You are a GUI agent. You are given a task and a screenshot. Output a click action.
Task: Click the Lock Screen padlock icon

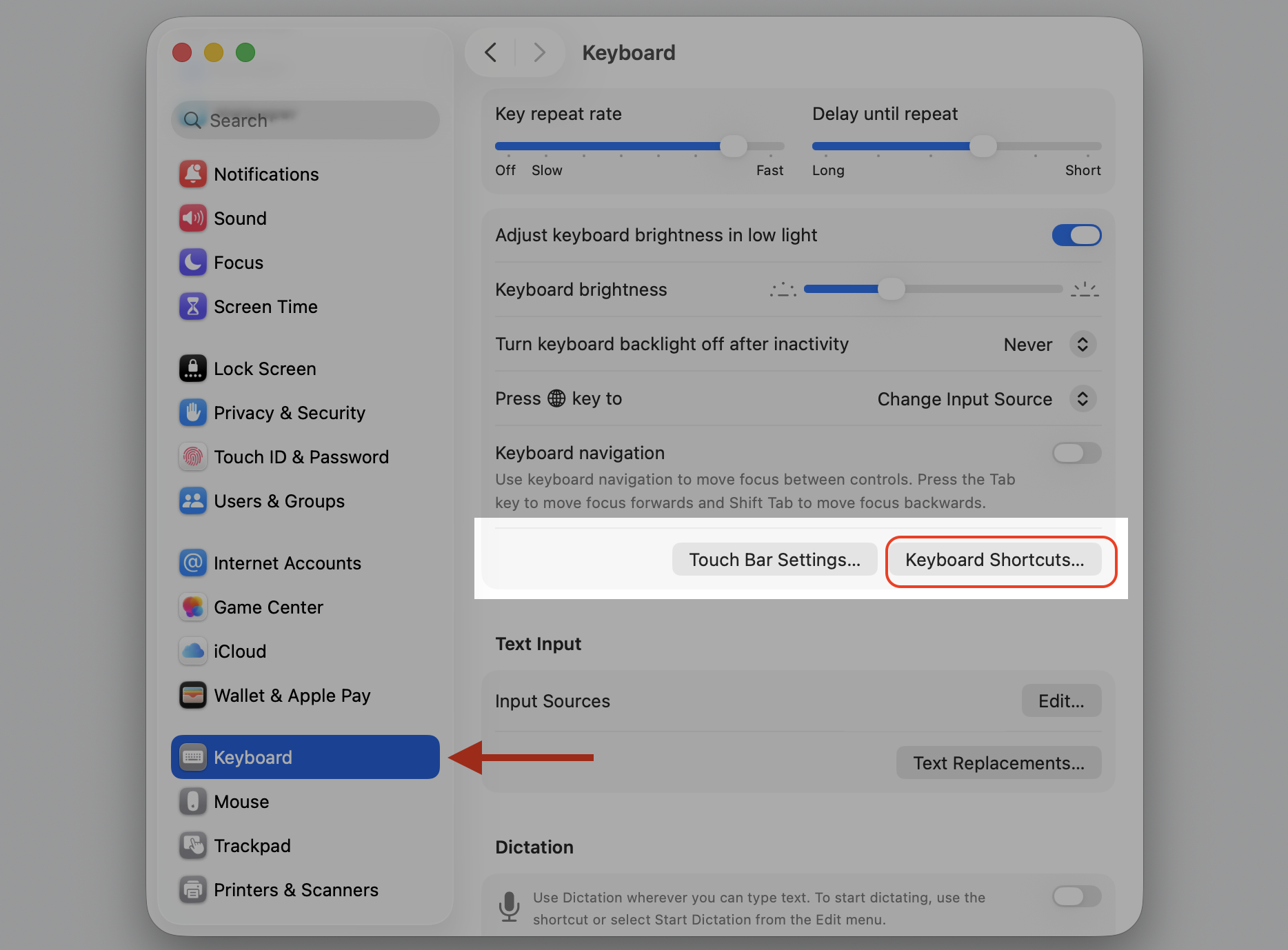pyautogui.click(x=193, y=369)
